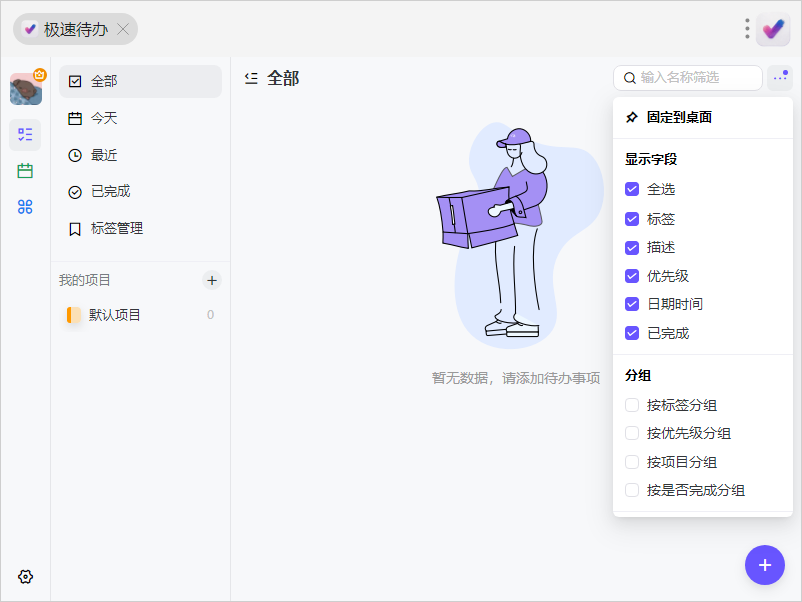Click the 默认项目 count 0
This screenshot has height=602, width=802.
pos(210,315)
